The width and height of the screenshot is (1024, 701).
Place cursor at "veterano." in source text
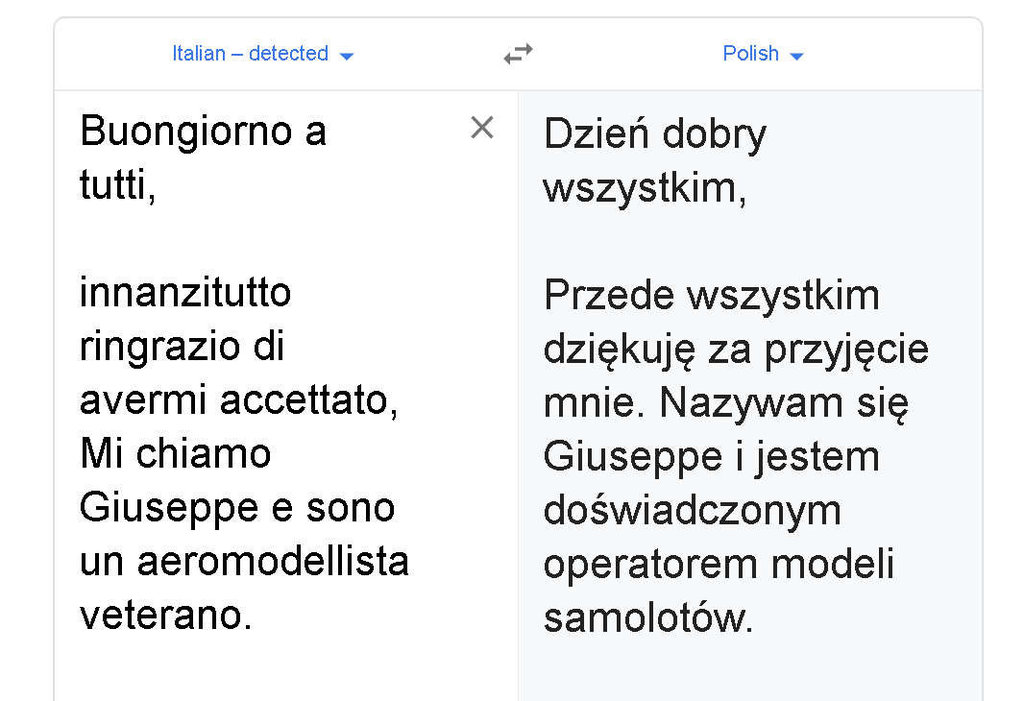(165, 616)
